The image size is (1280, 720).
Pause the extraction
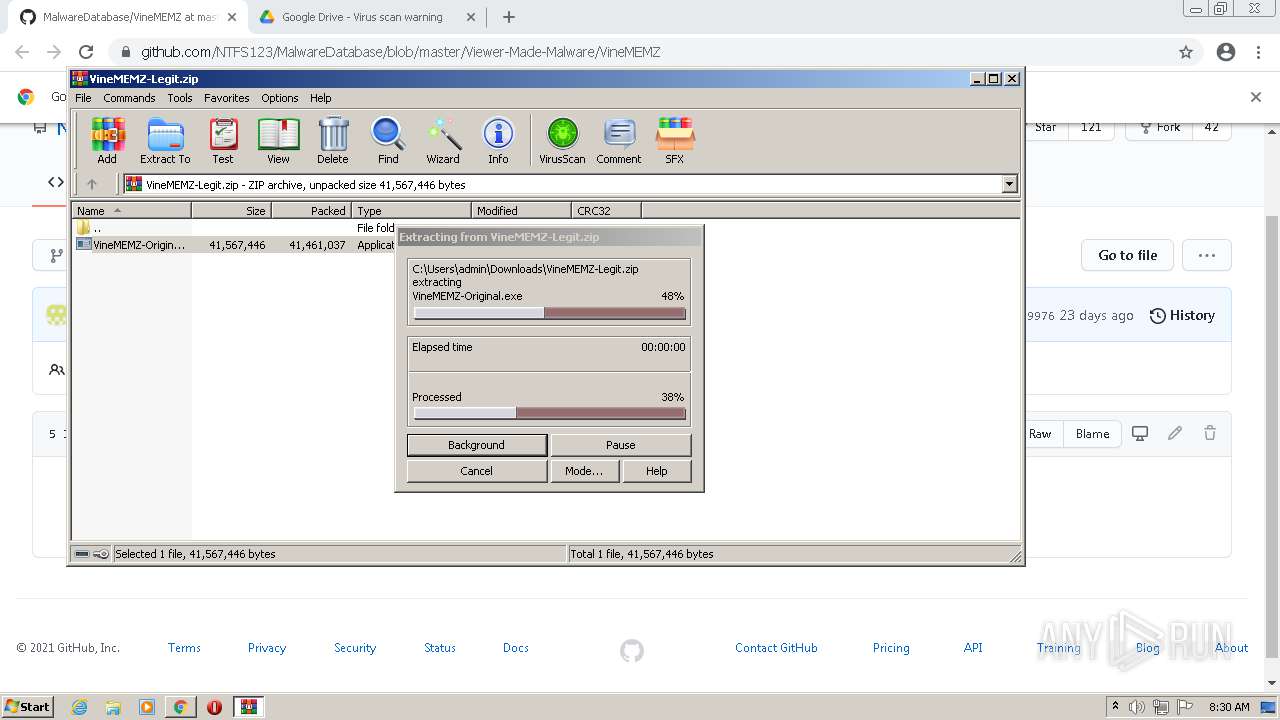621,445
